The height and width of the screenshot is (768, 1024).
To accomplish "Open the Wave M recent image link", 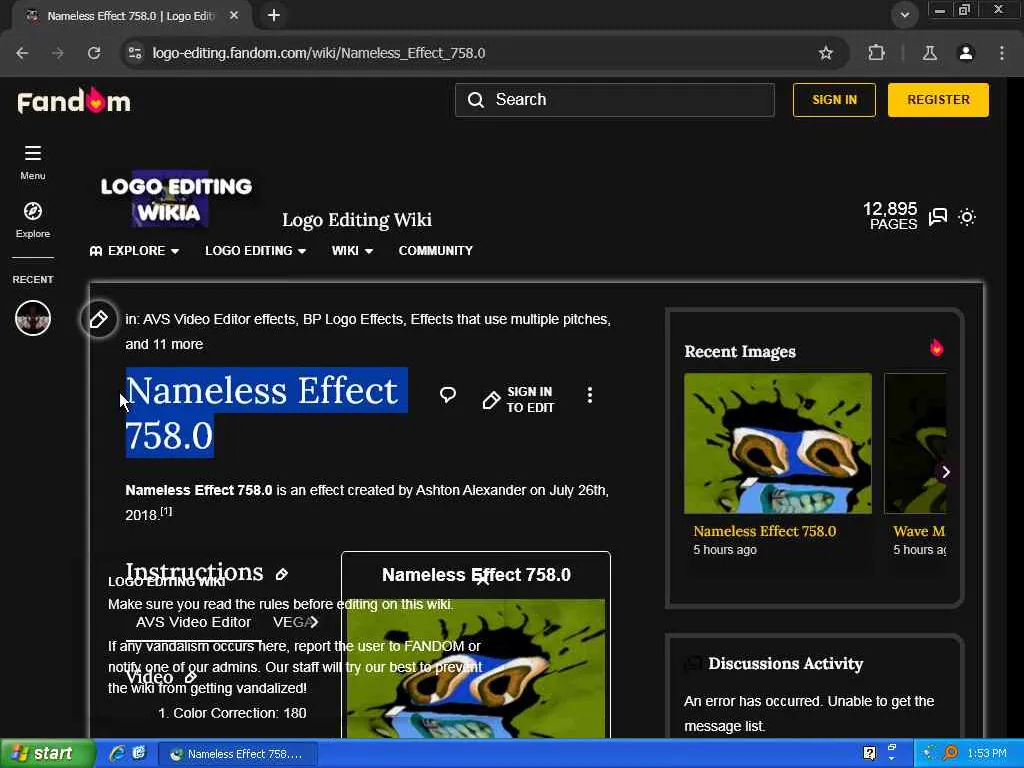I will pos(919,531).
